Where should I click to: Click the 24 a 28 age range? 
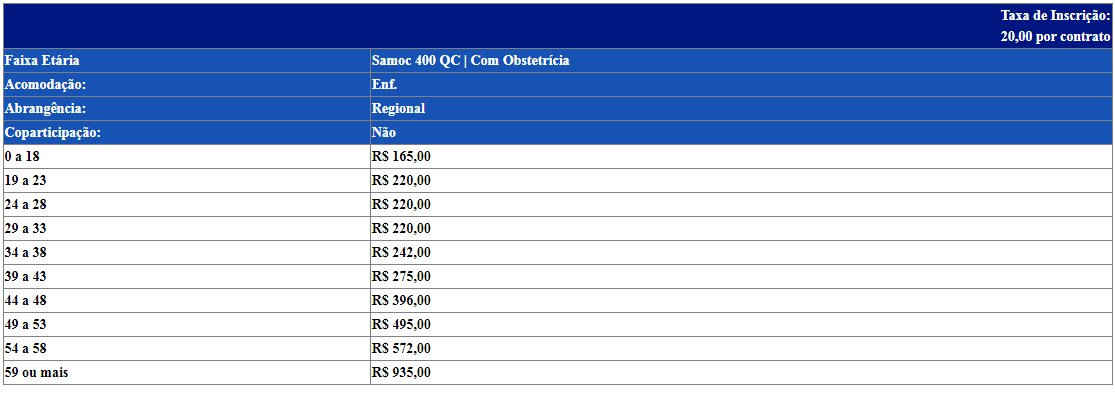[x=25, y=205]
